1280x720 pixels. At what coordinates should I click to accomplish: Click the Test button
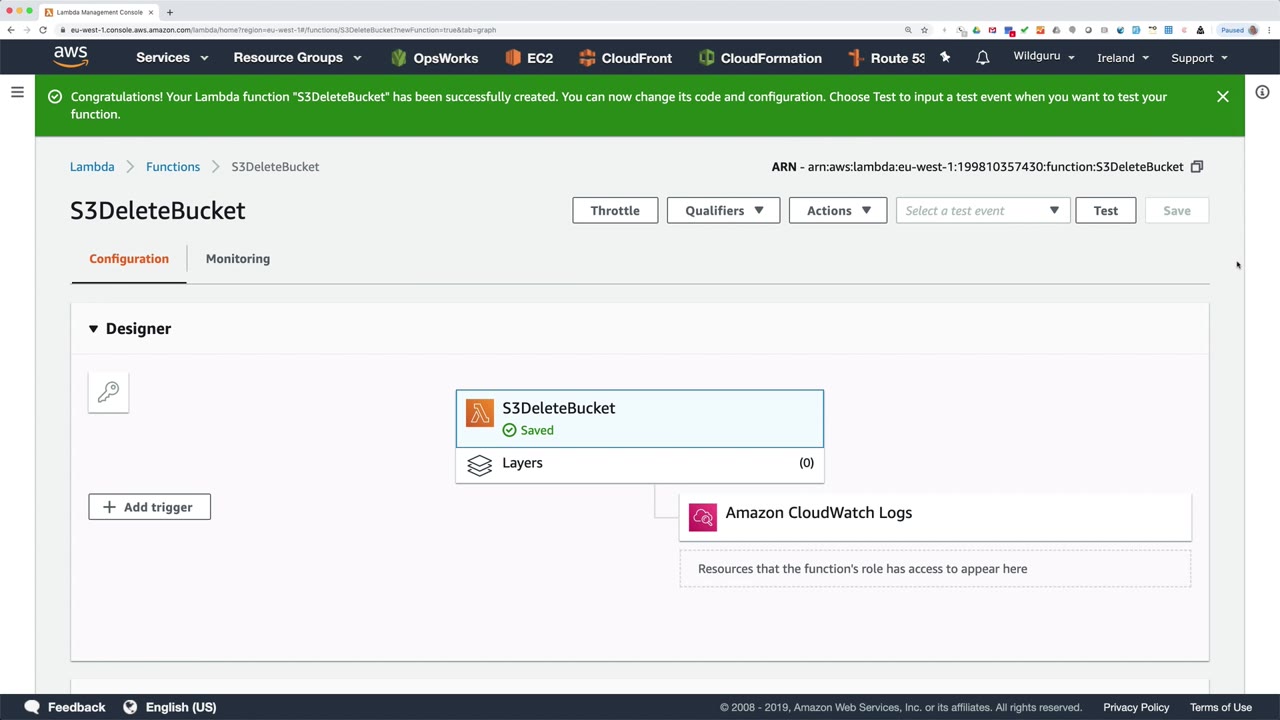pos(1106,211)
